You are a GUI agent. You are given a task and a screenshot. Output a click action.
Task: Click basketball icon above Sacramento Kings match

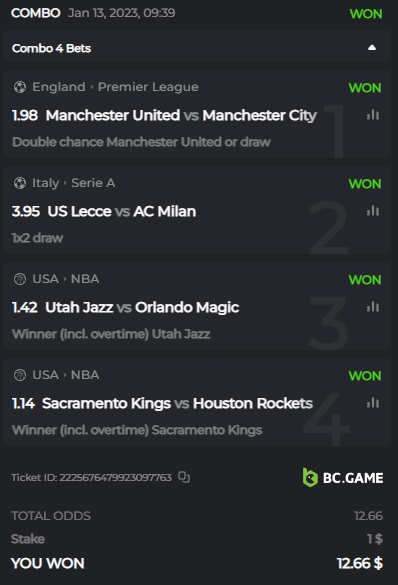click(20, 375)
